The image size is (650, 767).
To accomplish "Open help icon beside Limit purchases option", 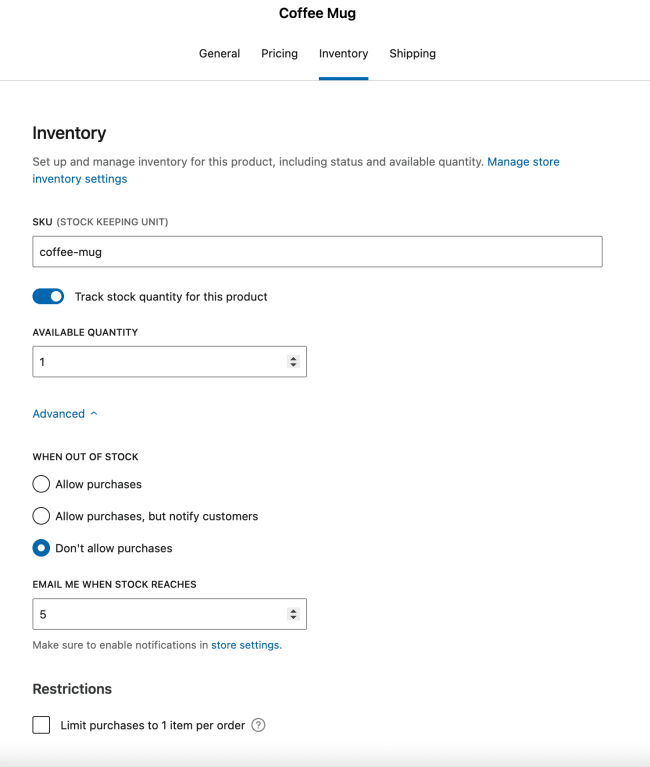I will [258, 725].
